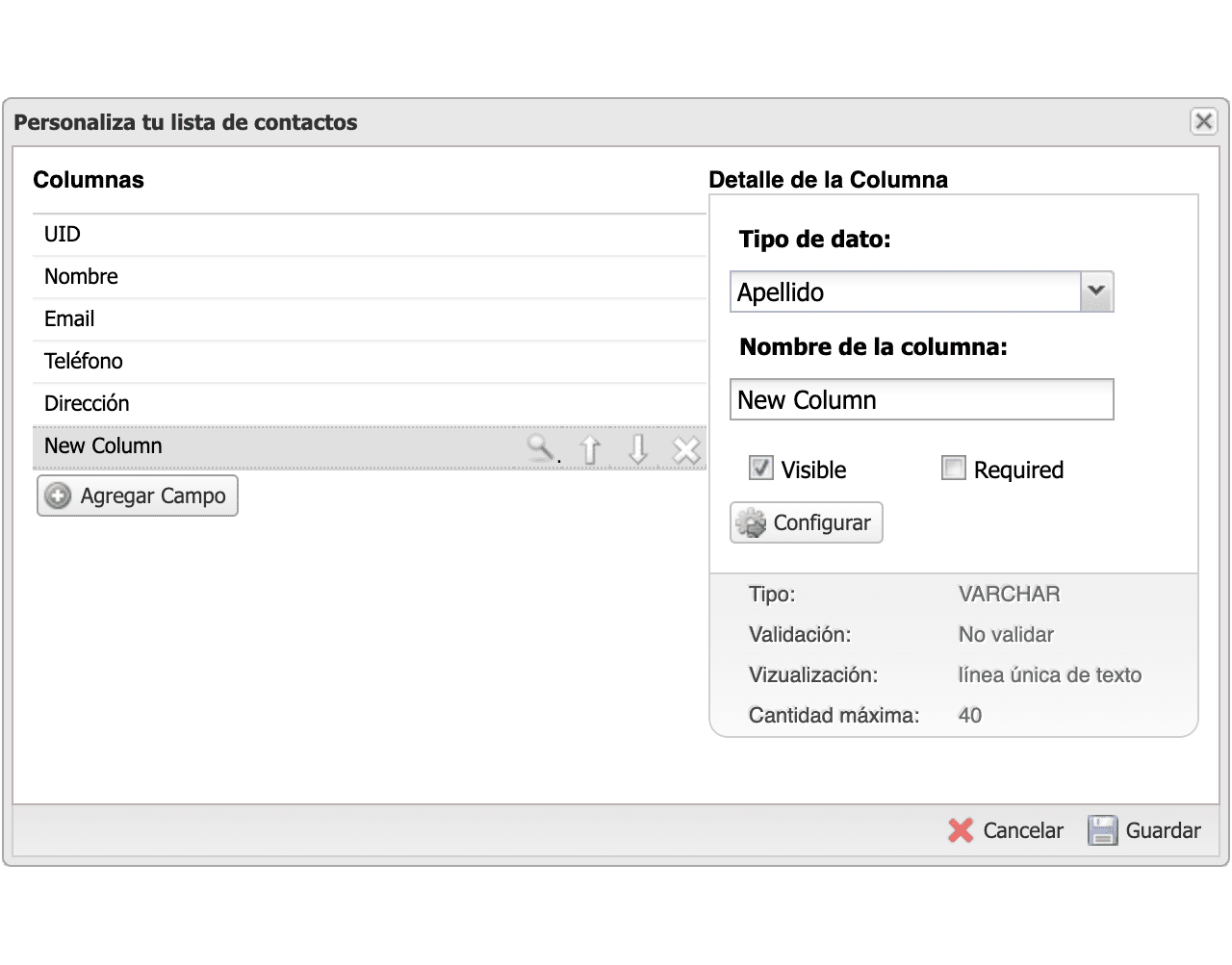This screenshot has width=1232, height=965.
Task: Select the Teléfono column row
Action: pos(370,362)
